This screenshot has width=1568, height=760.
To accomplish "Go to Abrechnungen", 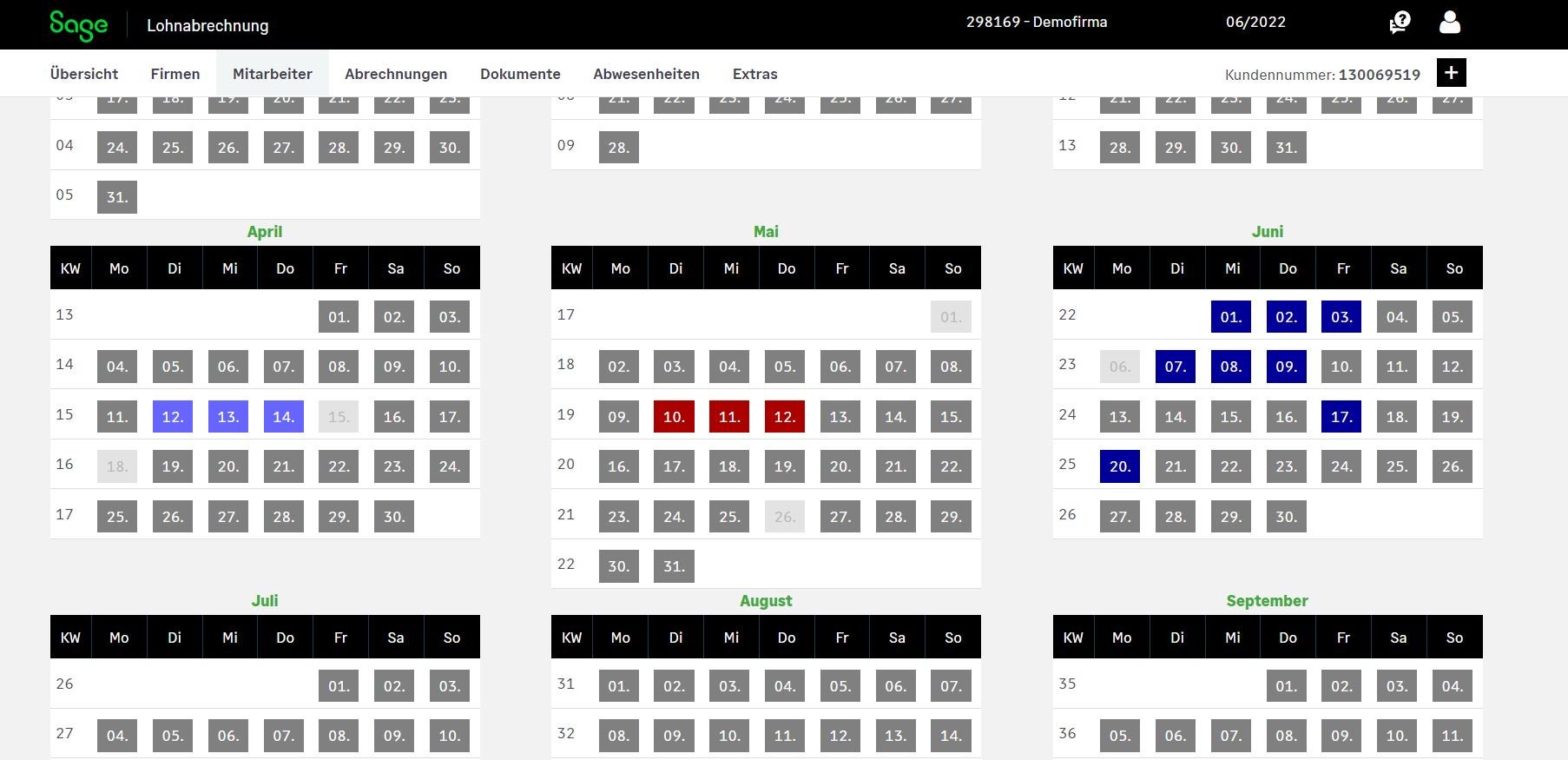I will click(396, 74).
